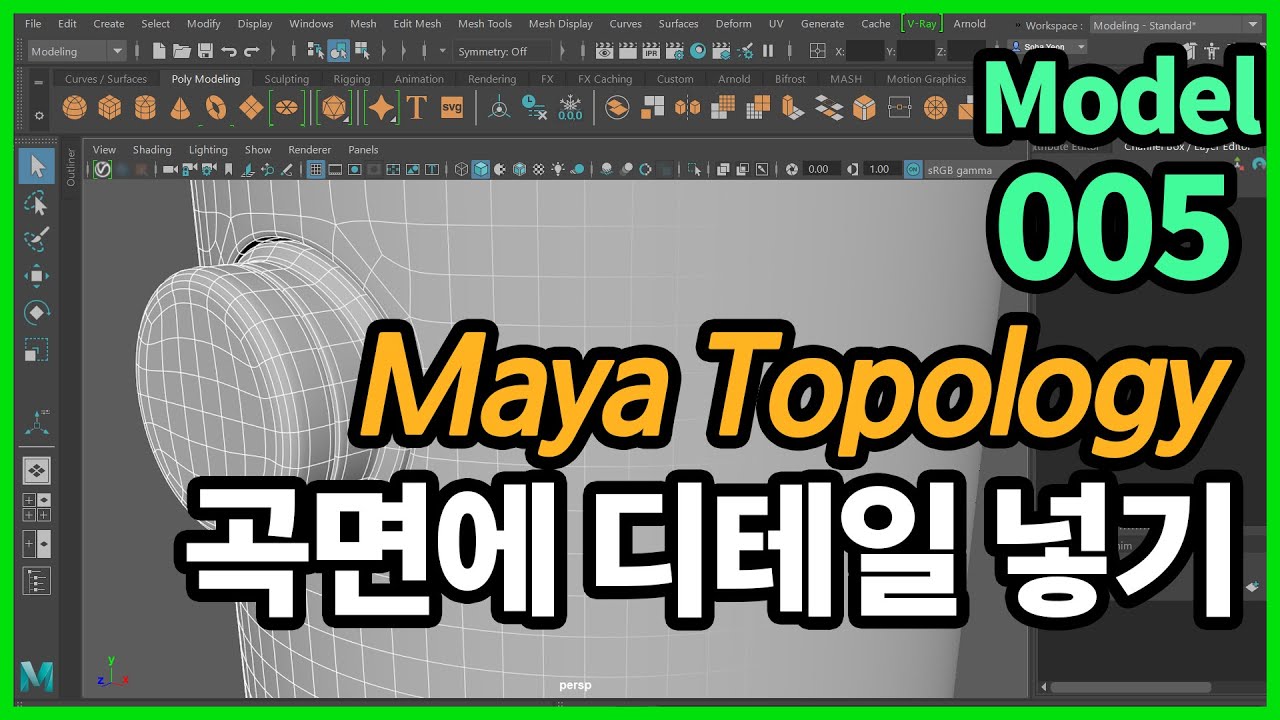Toggle textured display checker icon
1280x720 pixels.
[x=539, y=170]
